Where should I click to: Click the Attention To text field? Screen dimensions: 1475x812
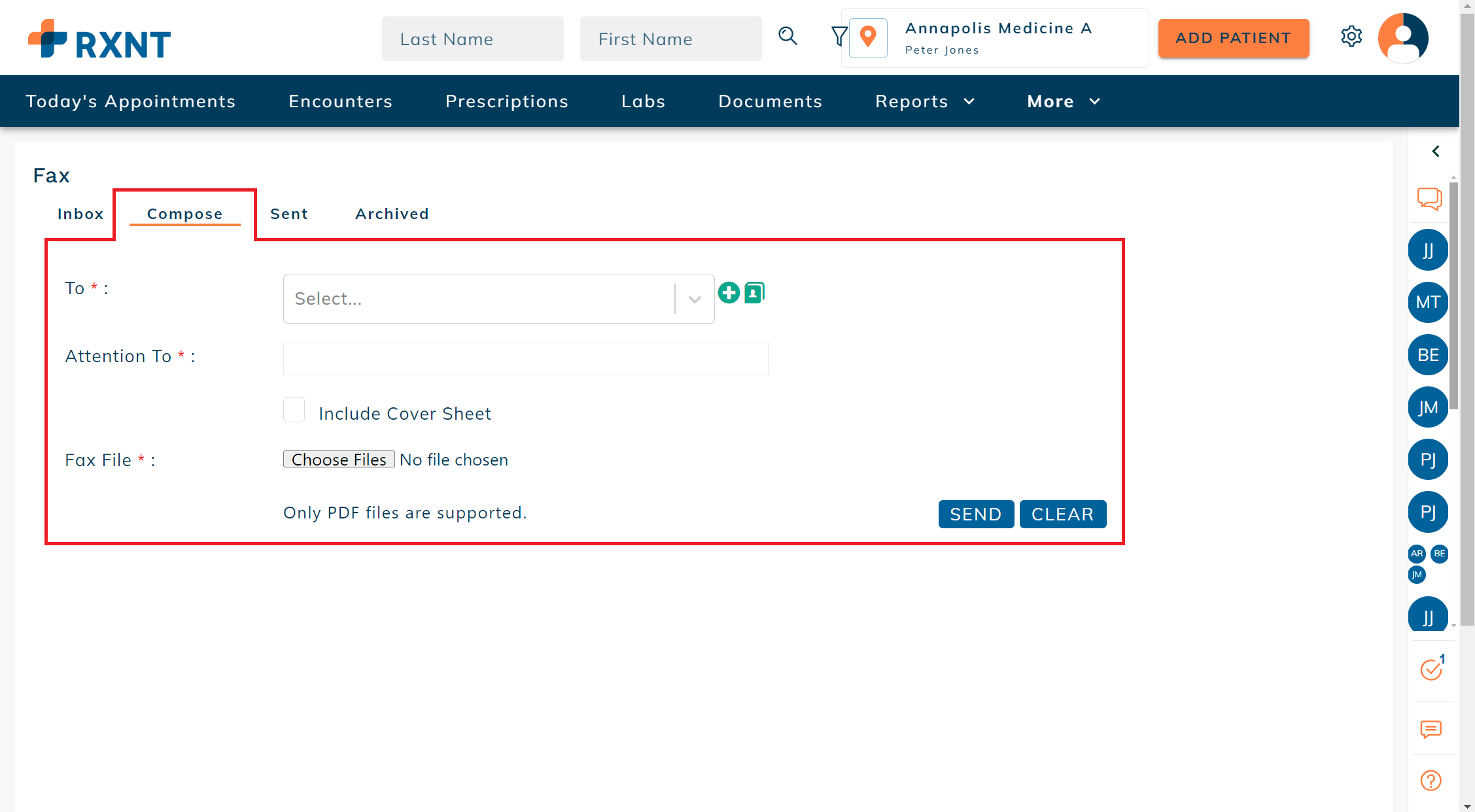[x=525, y=359]
